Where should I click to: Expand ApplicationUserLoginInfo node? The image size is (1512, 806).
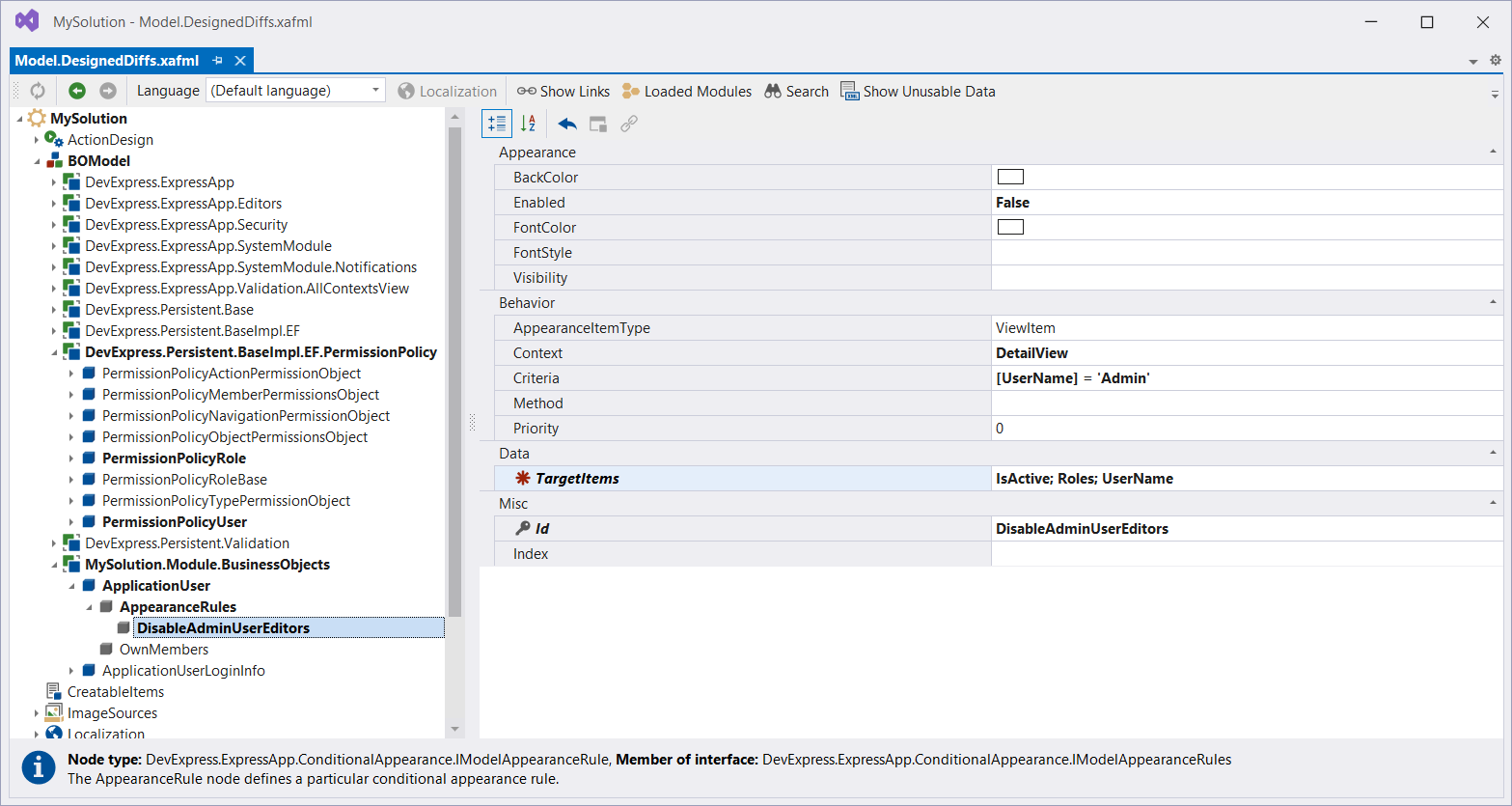tap(71, 671)
